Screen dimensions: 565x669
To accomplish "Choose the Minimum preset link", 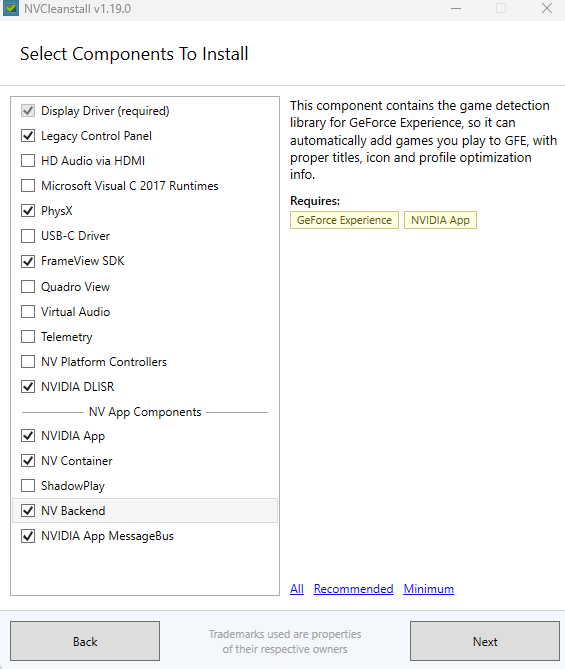I will pyautogui.click(x=429, y=589).
